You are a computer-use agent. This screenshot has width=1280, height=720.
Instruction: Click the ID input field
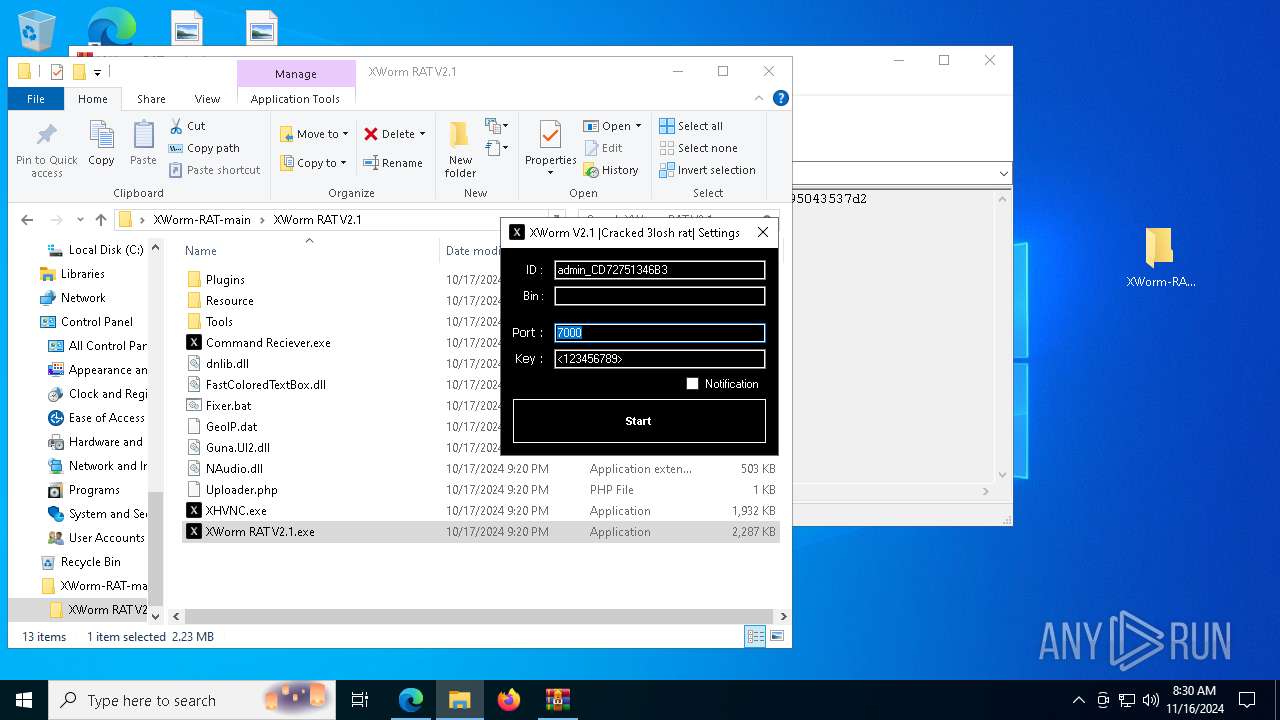pos(660,270)
